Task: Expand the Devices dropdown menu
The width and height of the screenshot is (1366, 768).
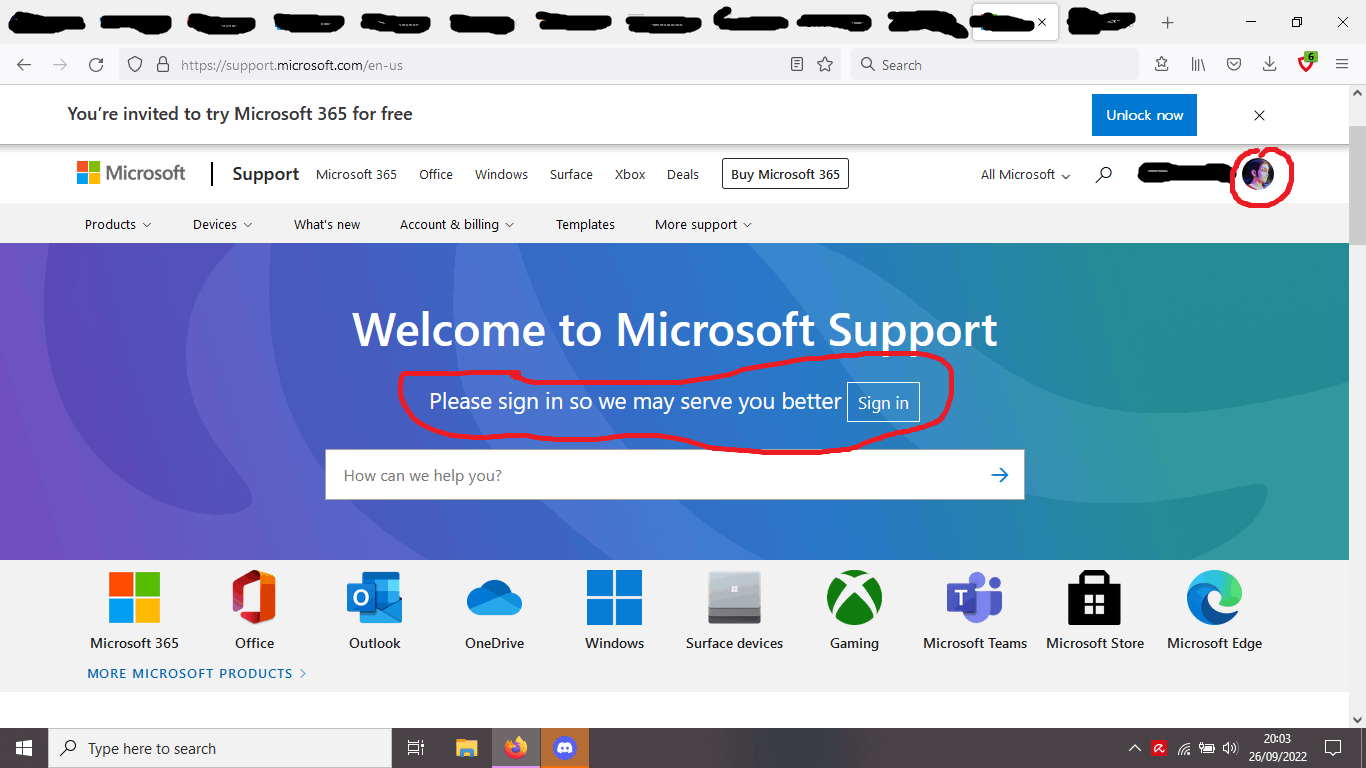Action: (223, 224)
